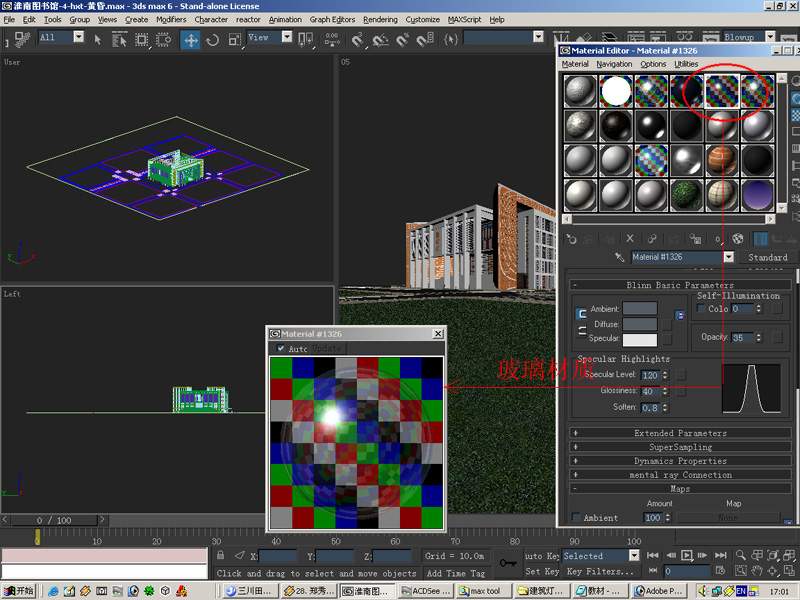Click Set Keys key icon

tap(508, 563)
